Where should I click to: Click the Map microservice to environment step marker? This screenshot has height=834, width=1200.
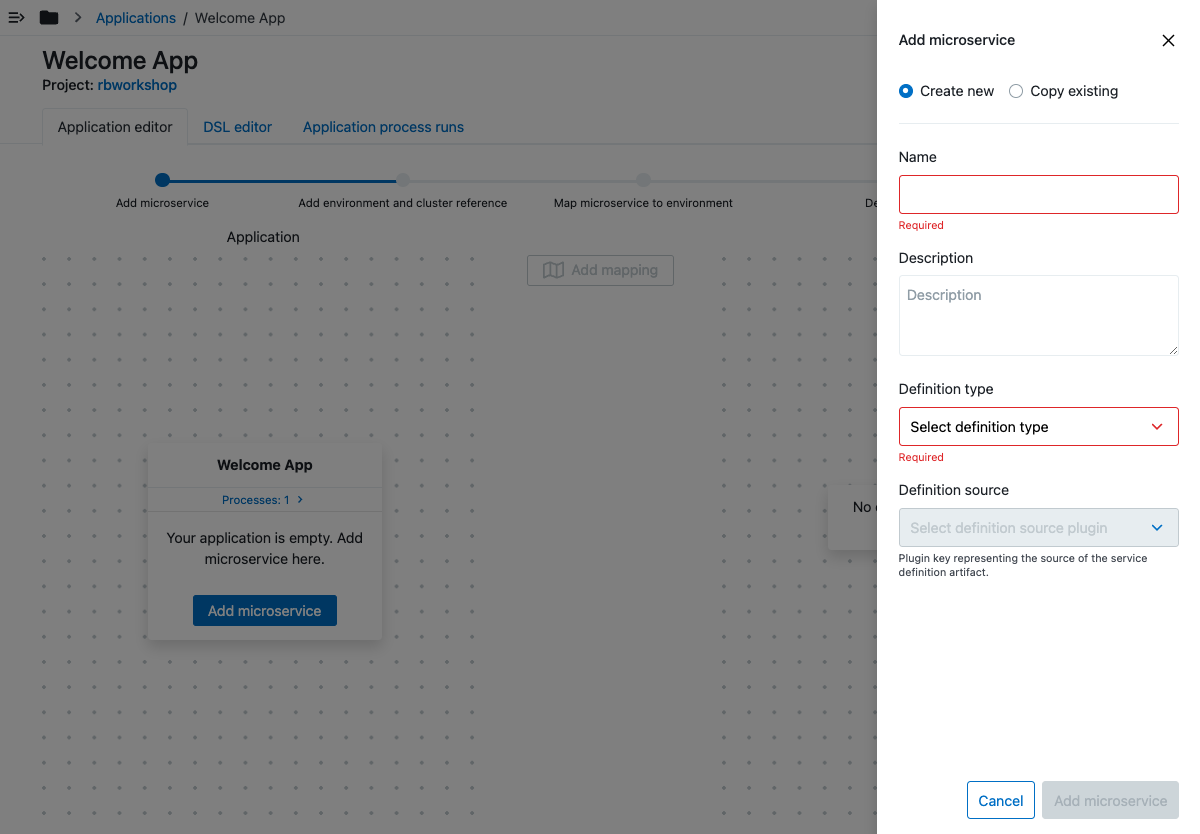(x=643, y=180)
